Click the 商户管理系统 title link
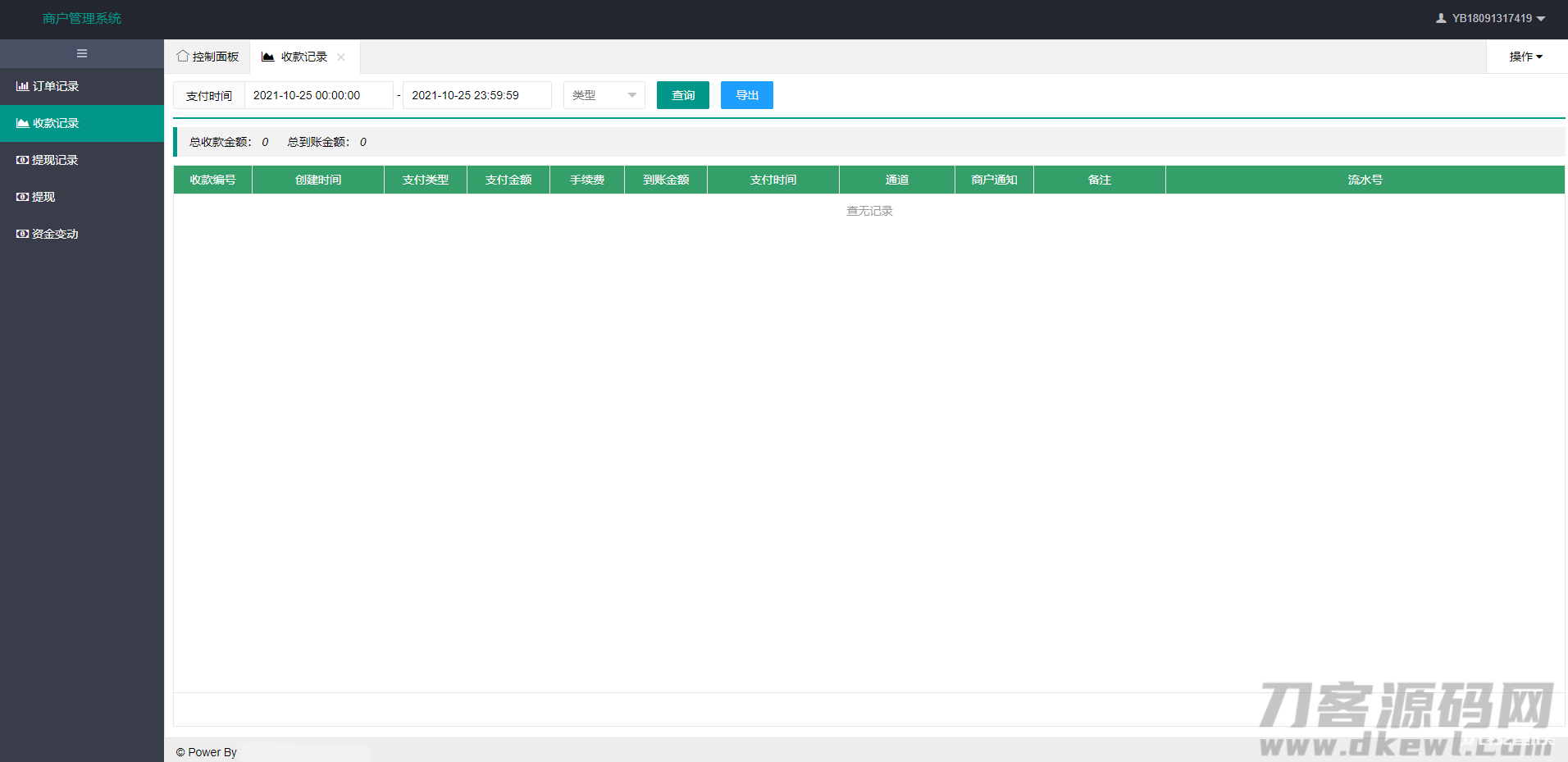1568x762 pixels. (x=82, y=18)
